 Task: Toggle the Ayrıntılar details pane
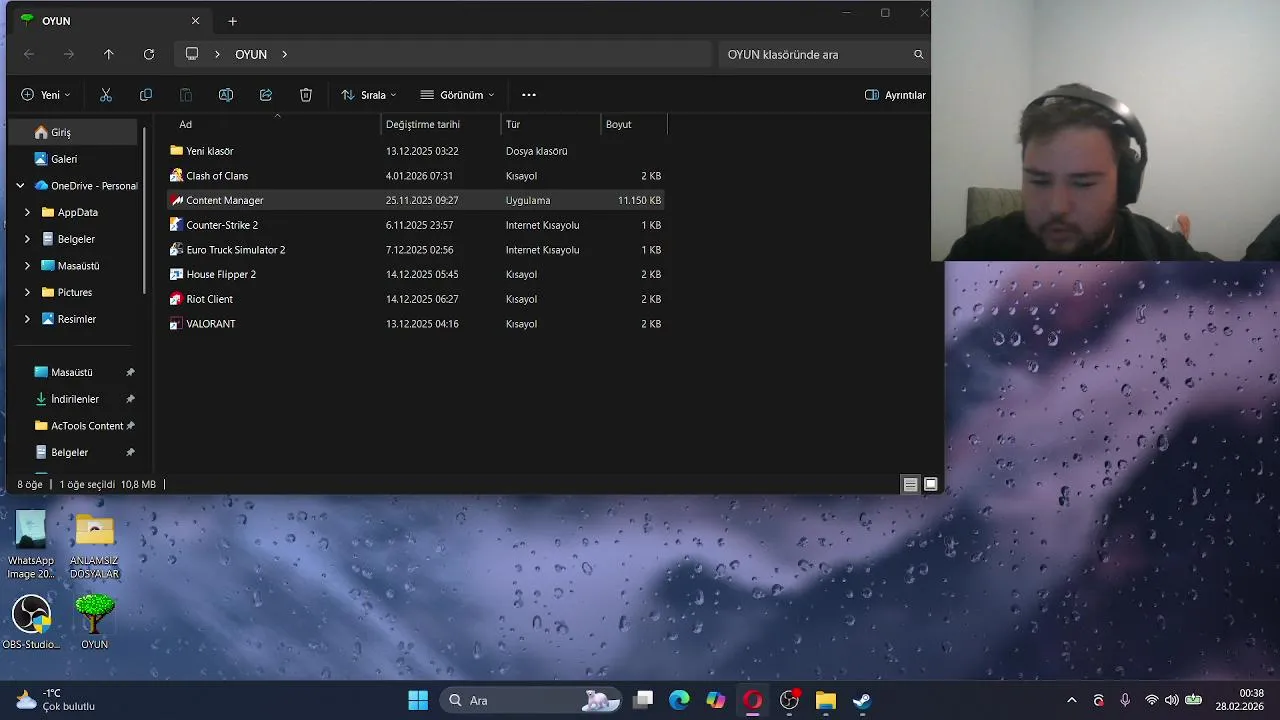coord(895,95)
